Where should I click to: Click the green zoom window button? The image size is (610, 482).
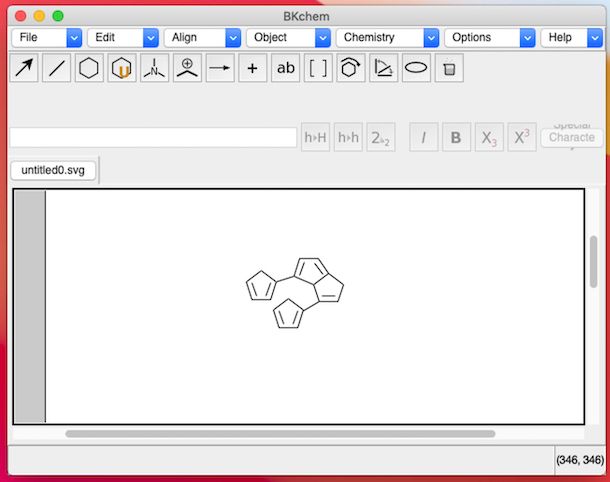tap(58, 16)
